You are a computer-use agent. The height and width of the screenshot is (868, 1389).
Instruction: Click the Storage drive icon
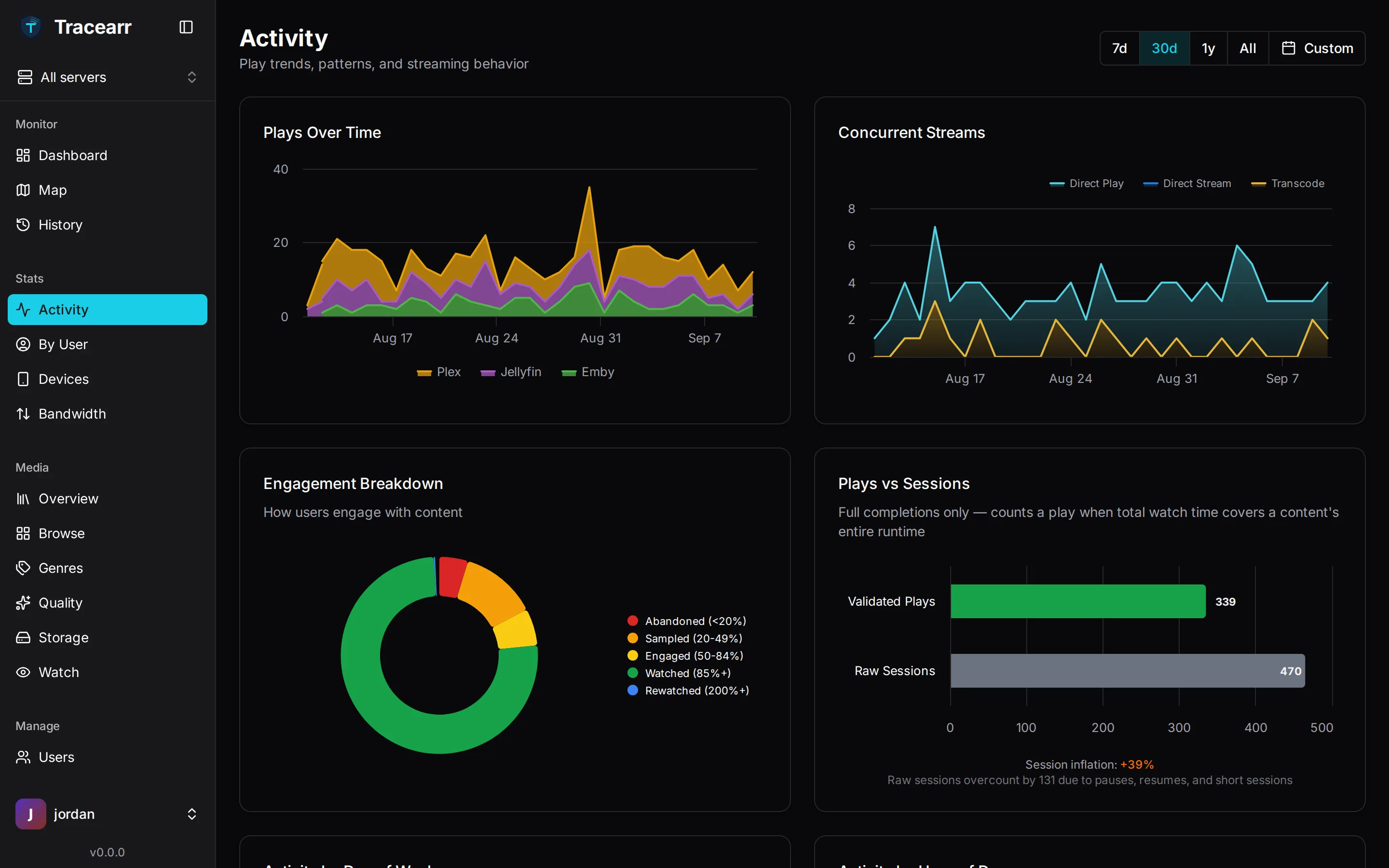[x=23, y=637]
